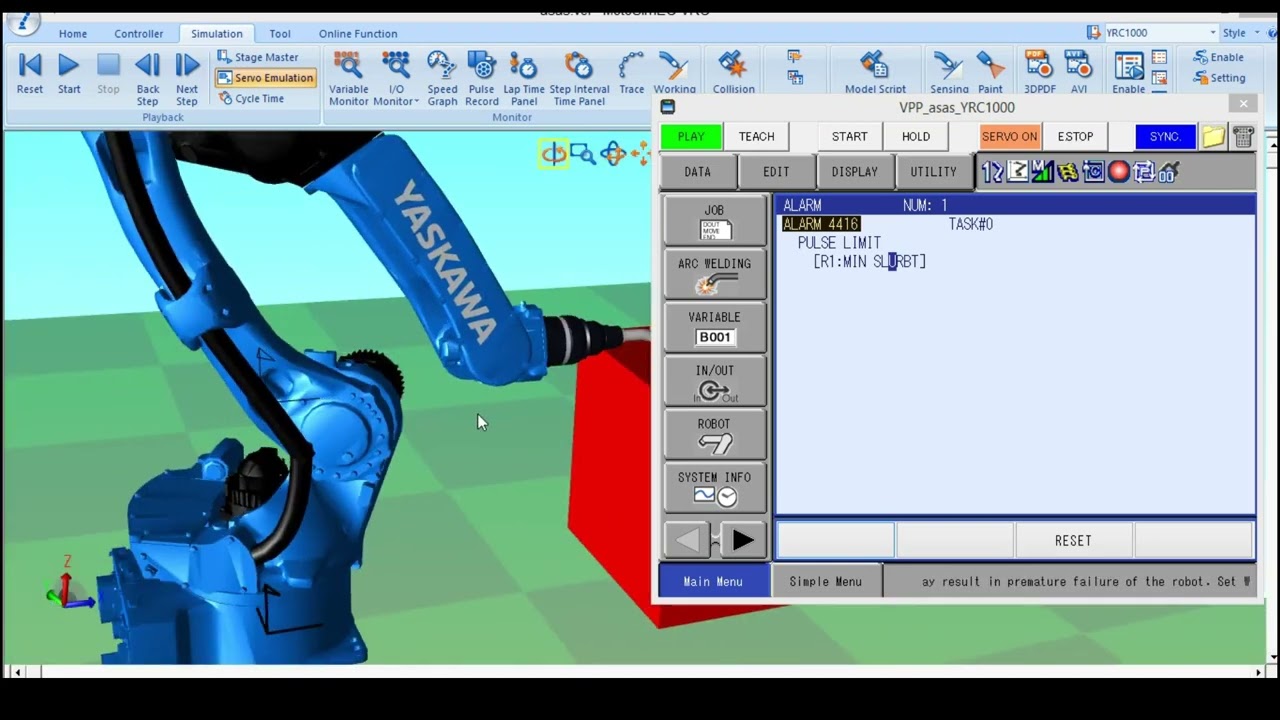1280x720 pixels.
Task: Open Collision detection tool
Action: pyautogui.click(x=734, y=74)
